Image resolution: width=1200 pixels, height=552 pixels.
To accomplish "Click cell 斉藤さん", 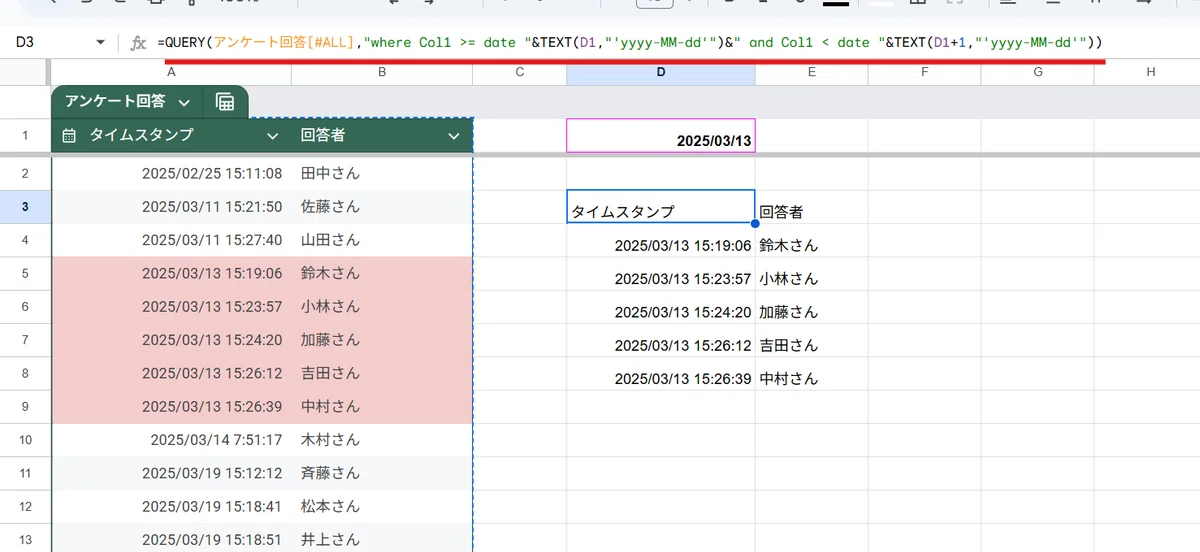I will 382,473.
